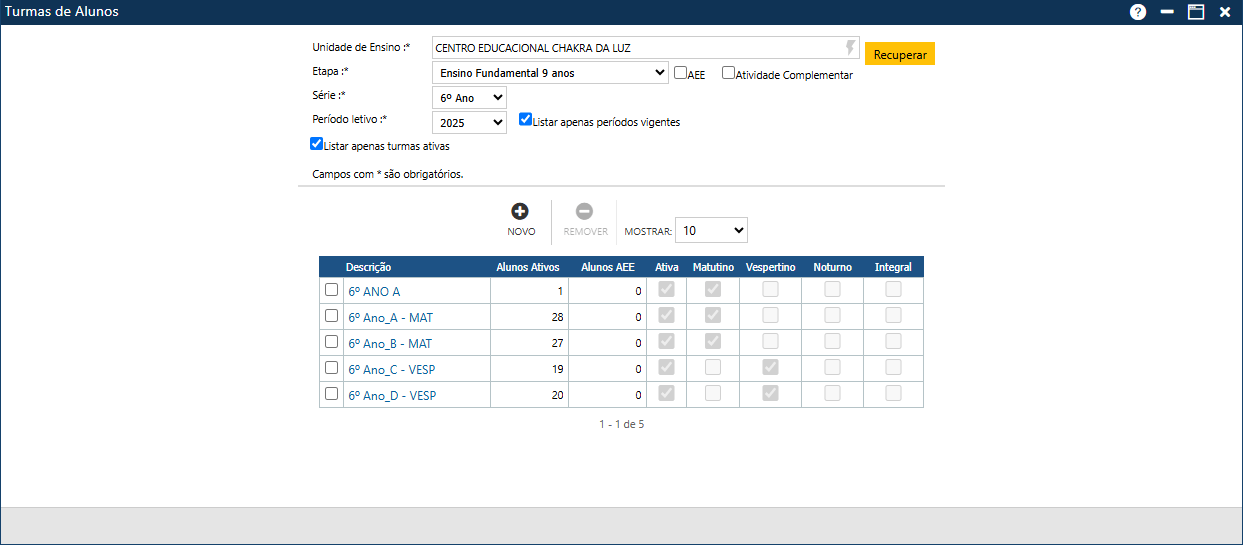The image size is (1243, 545).
Task: Enable the AEE checkbox
Action: click(x=680, y=73)
